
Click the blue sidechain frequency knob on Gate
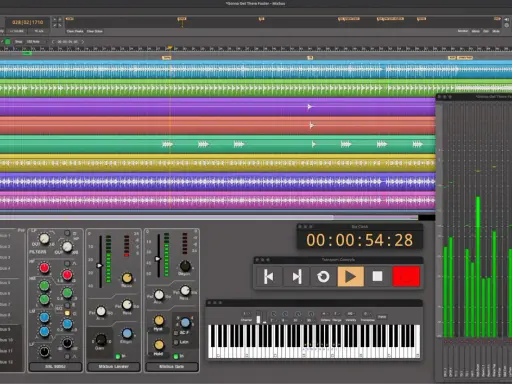coord(185,322)
